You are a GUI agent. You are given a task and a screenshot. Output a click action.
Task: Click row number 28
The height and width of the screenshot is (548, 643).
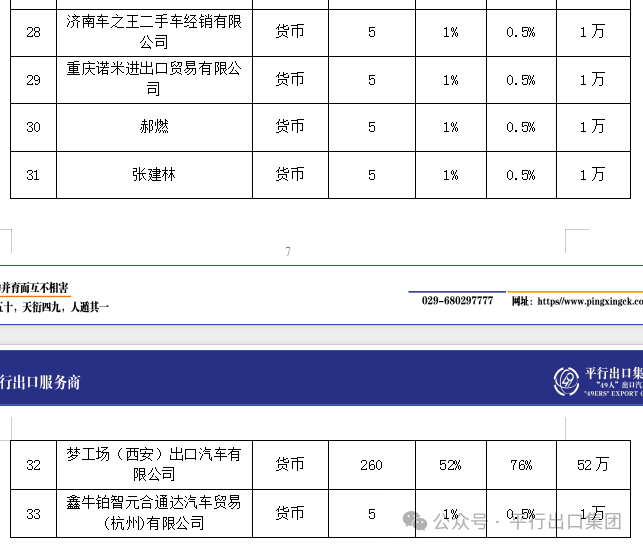(33, 32)
